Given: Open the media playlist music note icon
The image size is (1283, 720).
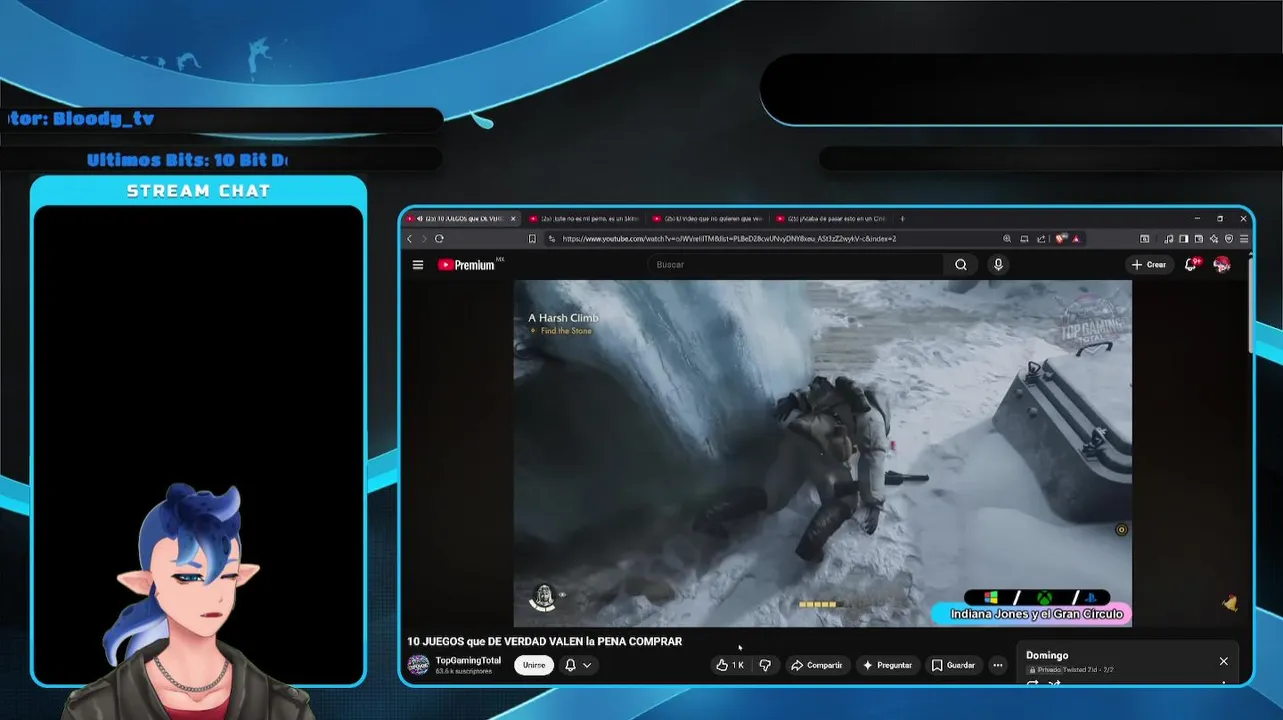Looking at the screenshot, I should (x=1169, y=239).
